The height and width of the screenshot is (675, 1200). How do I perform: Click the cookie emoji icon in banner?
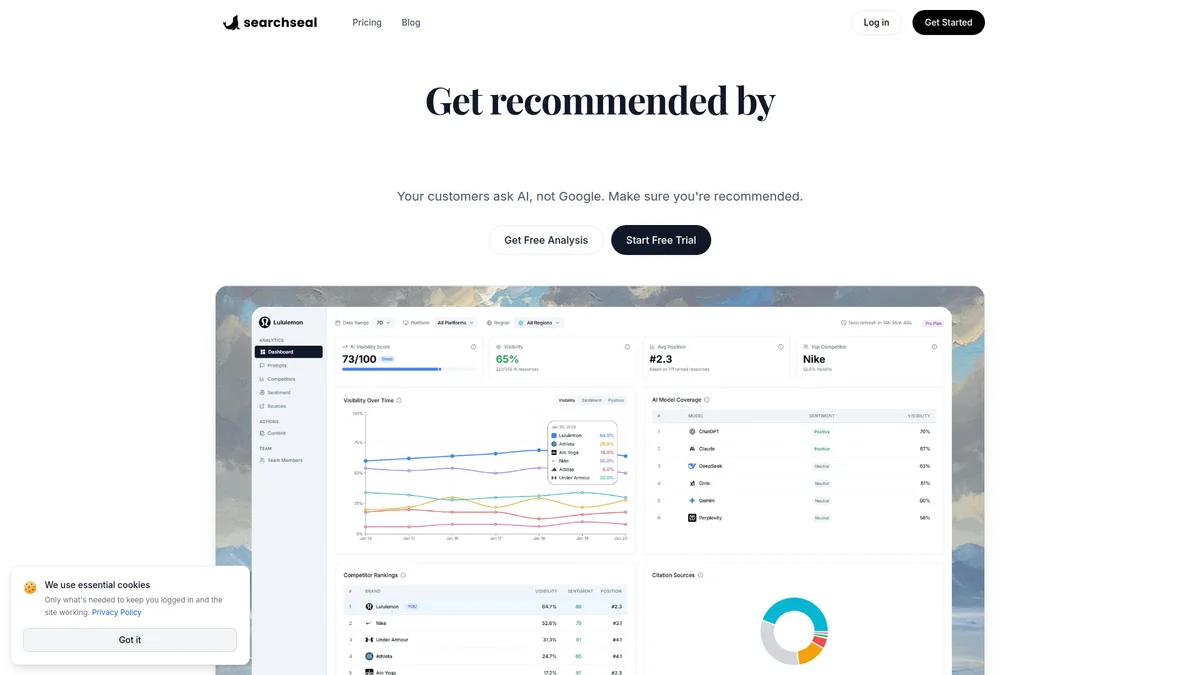(30, 587)
